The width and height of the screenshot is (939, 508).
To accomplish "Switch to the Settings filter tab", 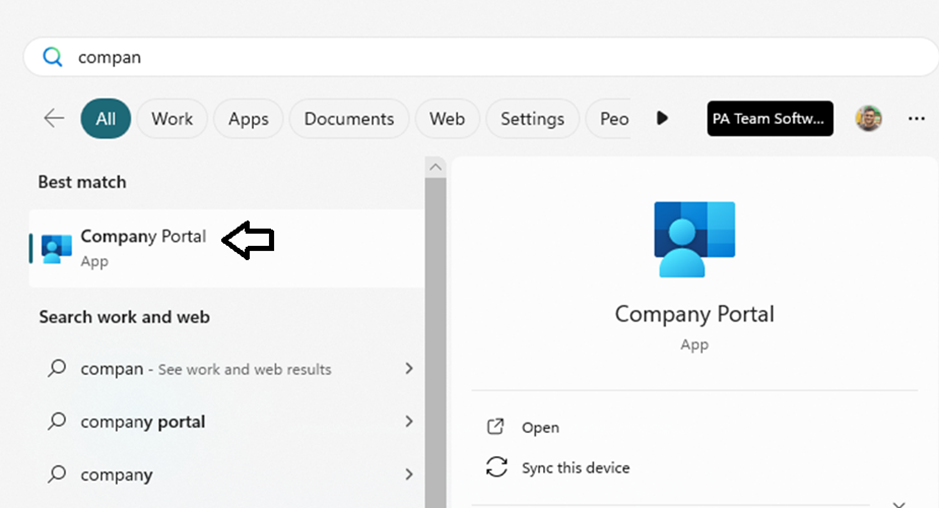I will (532, 118).
